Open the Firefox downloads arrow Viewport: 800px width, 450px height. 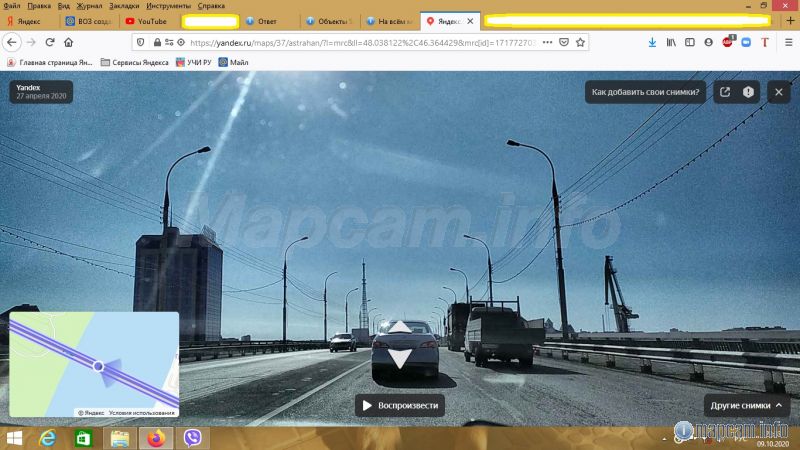(653, 42)
